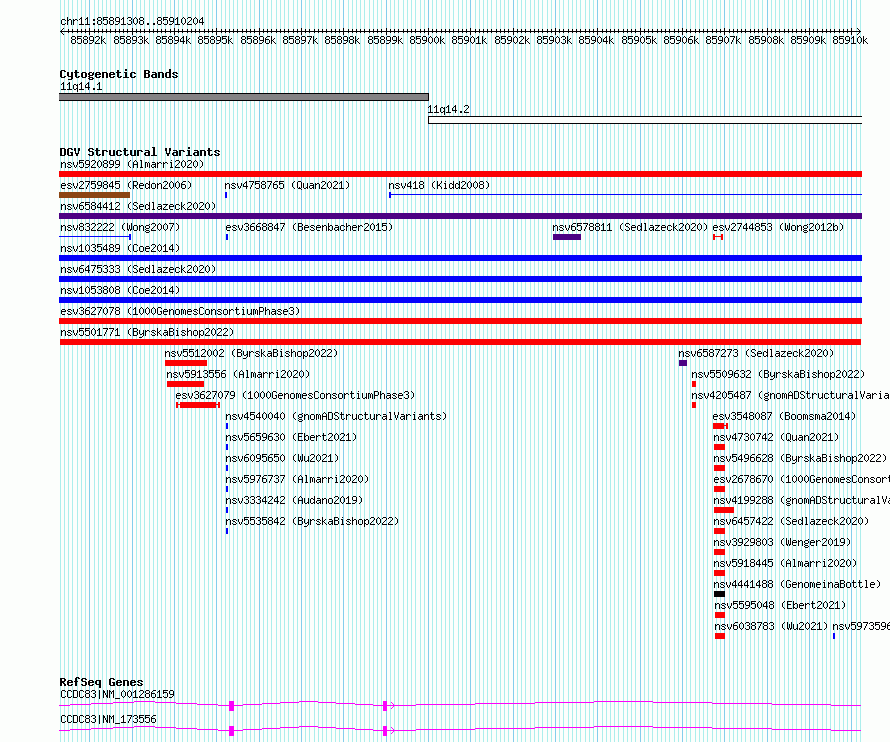Select the nsv4730742 (Quan2021) label
The height and width of the screenshot is (742, 890).
776,438
